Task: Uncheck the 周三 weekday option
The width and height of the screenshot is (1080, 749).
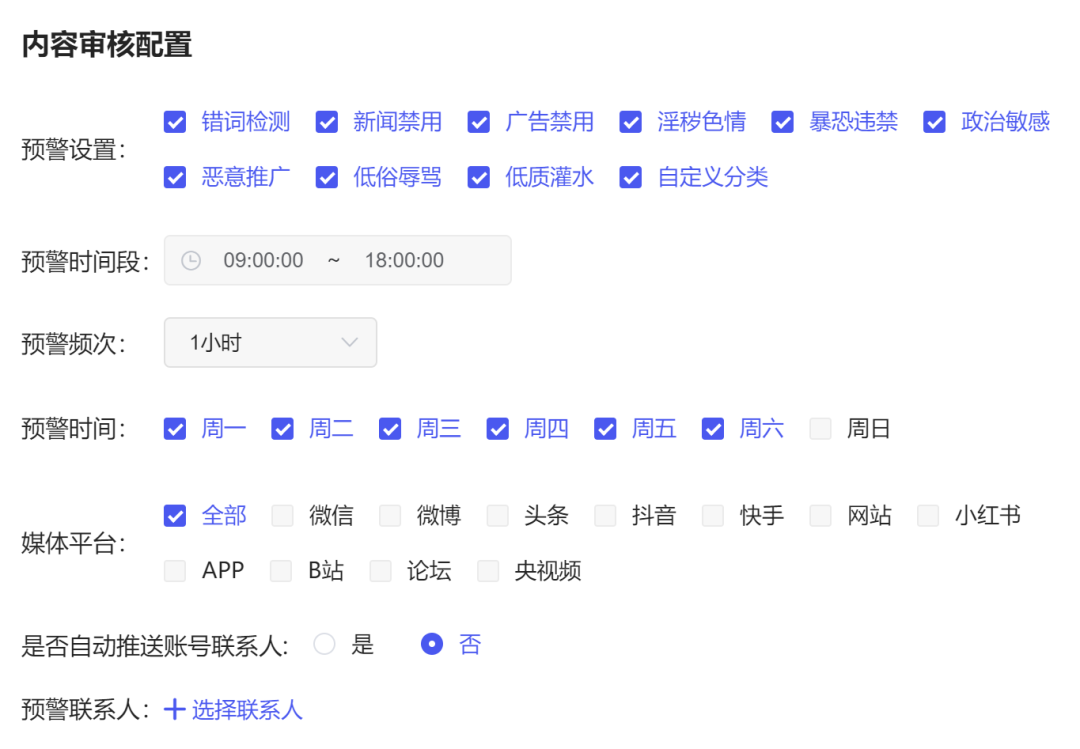Action: (390, 428)
